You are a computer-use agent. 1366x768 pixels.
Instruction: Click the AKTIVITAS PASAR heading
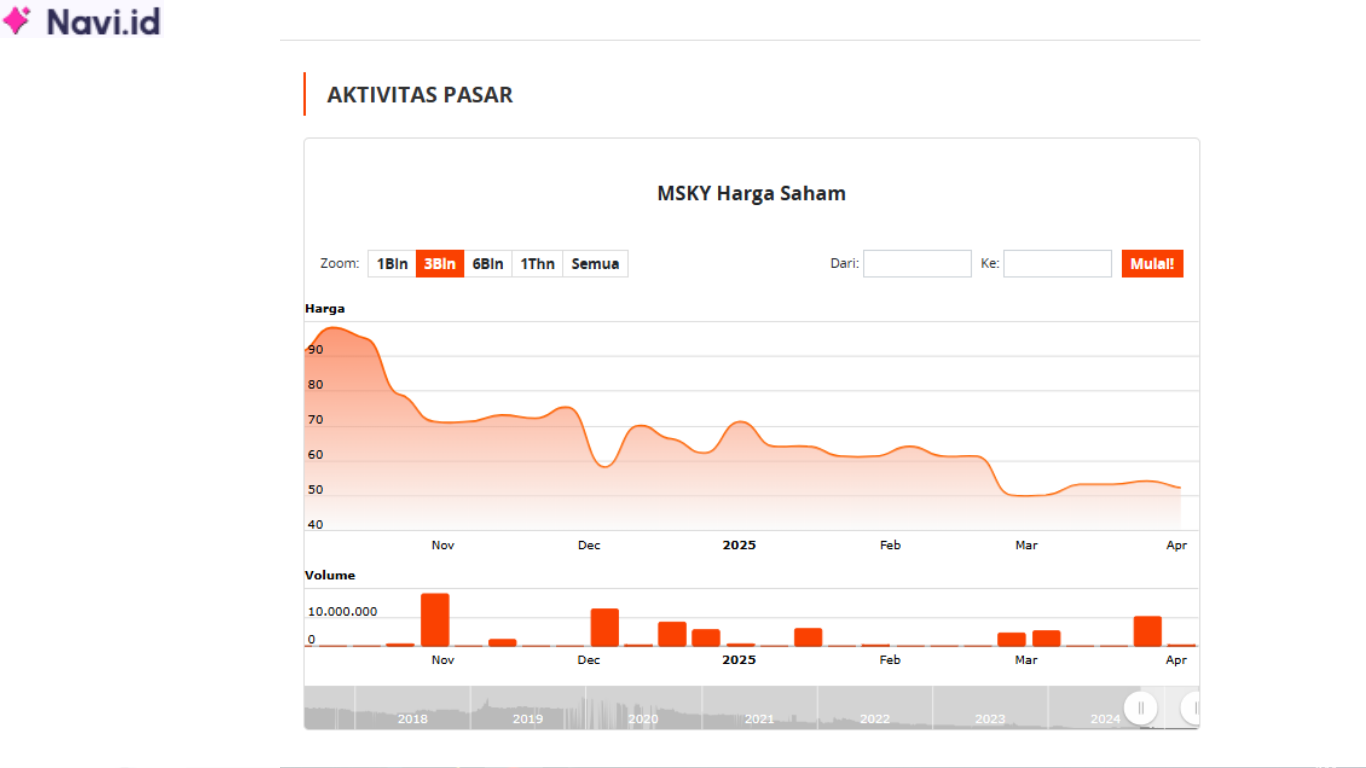(x=420, y=95)
